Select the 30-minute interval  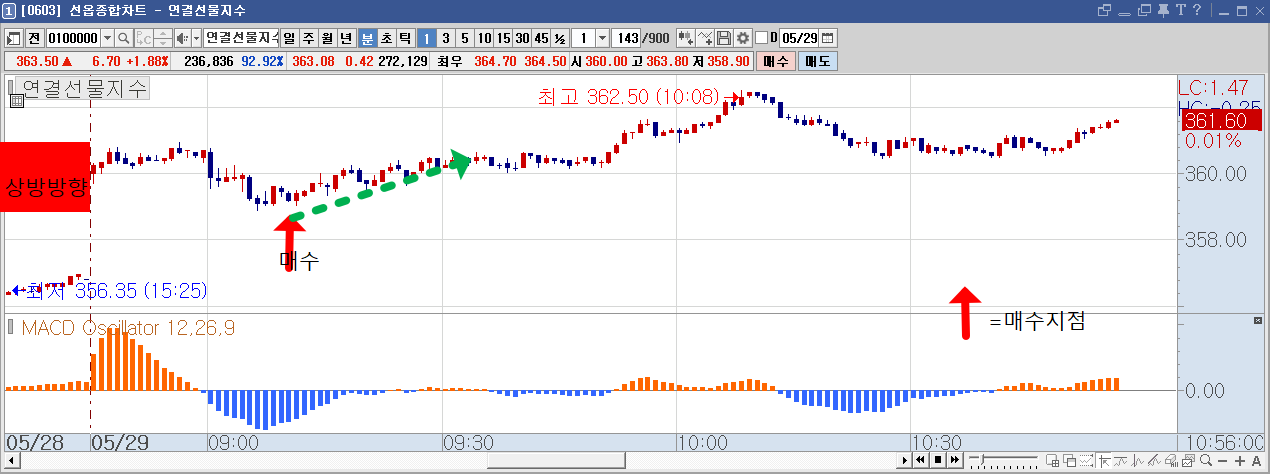tap(521, 38)
